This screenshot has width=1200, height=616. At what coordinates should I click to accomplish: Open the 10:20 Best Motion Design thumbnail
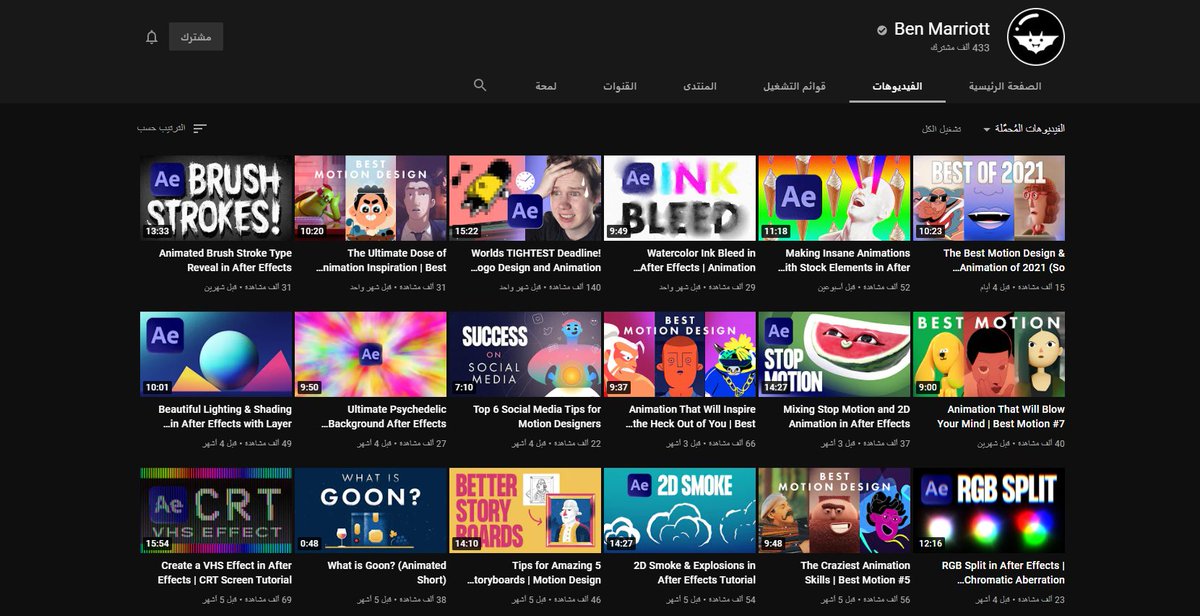(371, 198)
